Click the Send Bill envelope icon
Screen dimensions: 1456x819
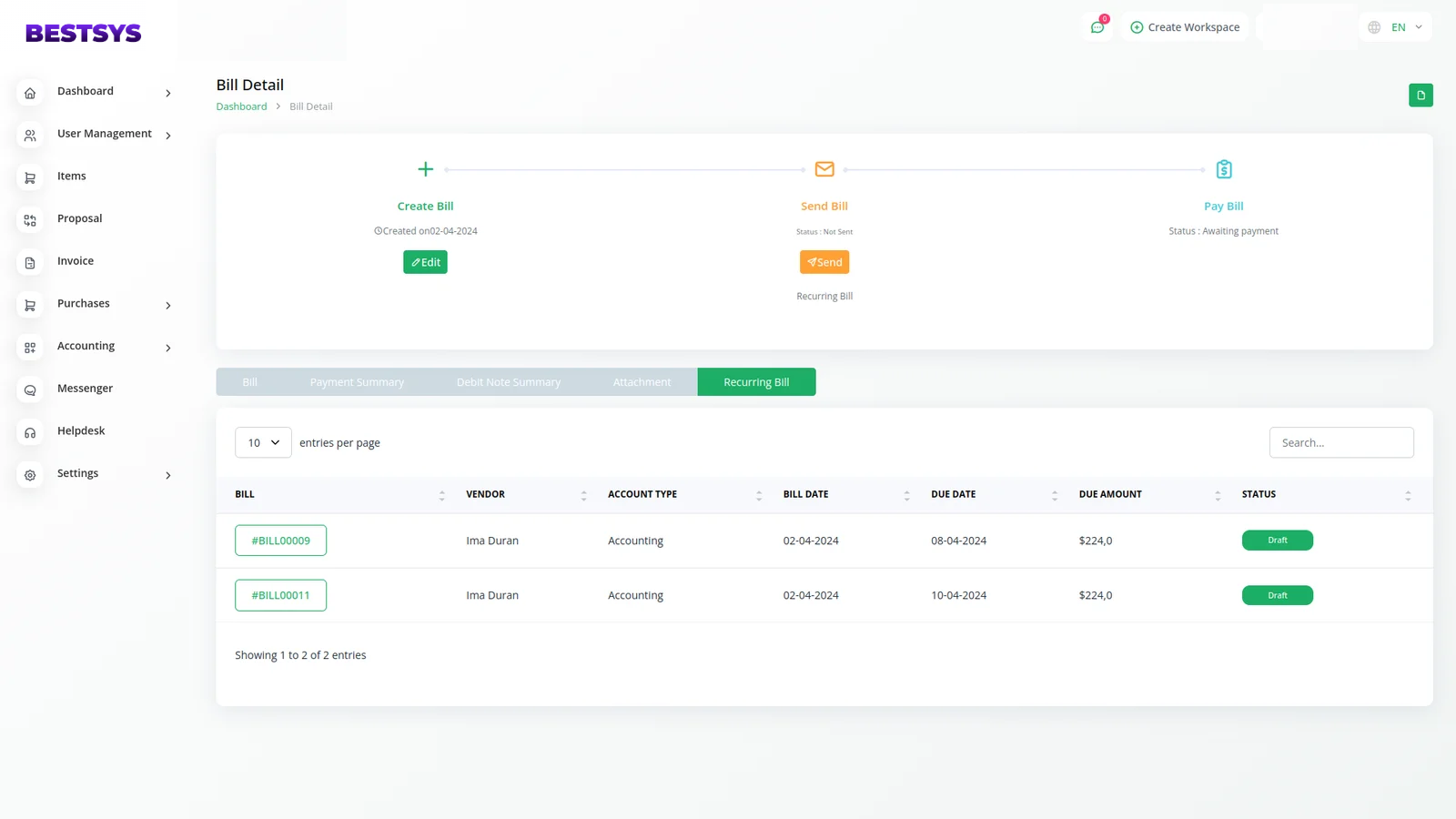[824, 169]
